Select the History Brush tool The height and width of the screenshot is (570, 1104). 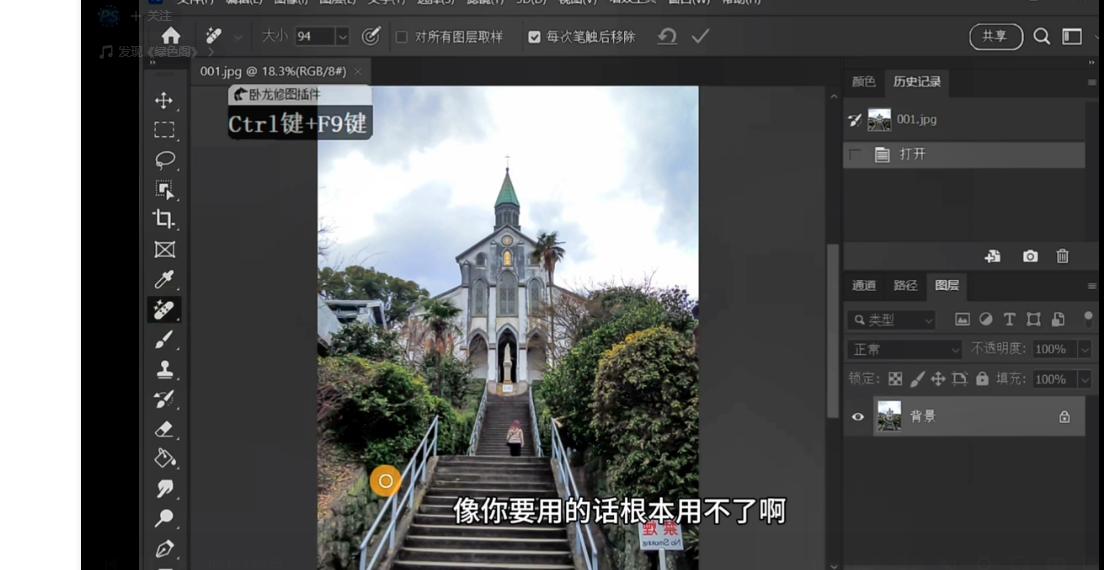tap(164, 399)
